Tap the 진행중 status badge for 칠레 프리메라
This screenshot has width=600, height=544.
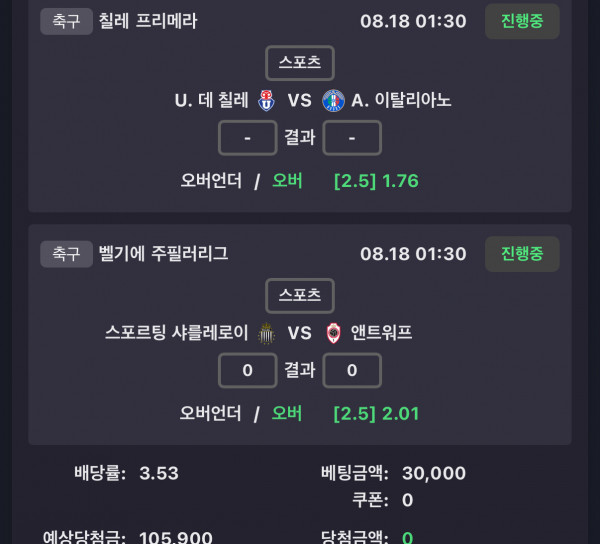pyautogui.click(x=522, y=21)
